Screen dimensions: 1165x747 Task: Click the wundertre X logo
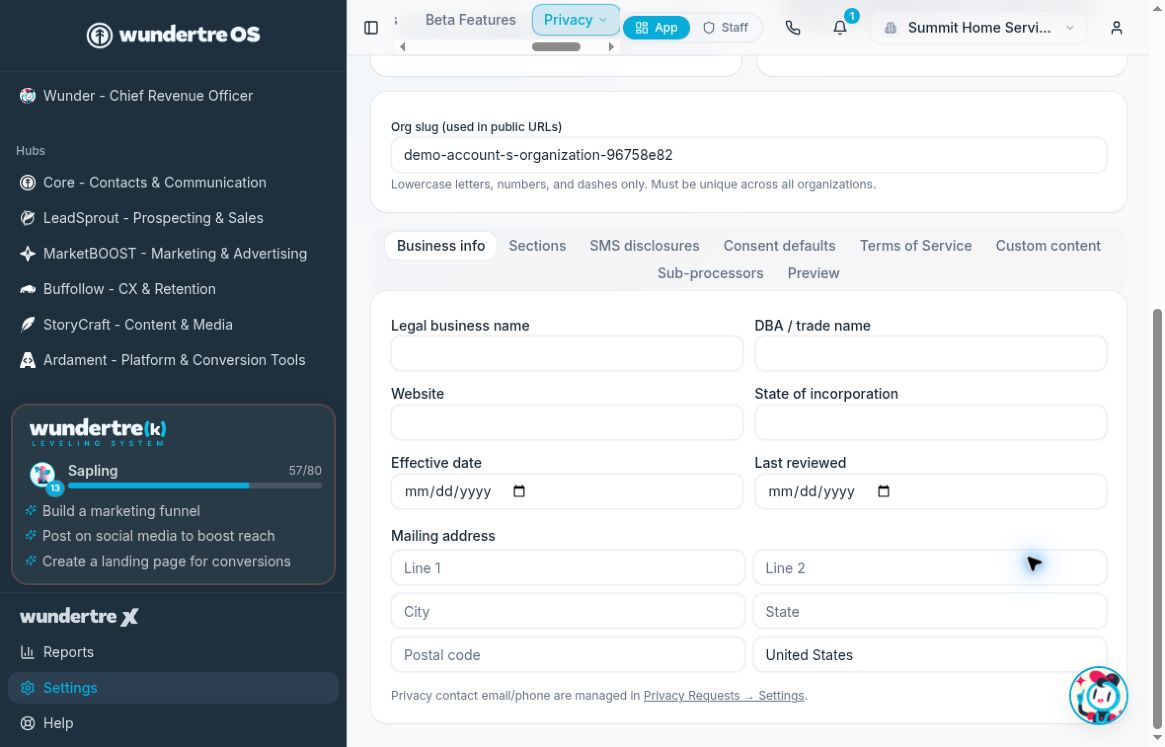pos(79,616)
